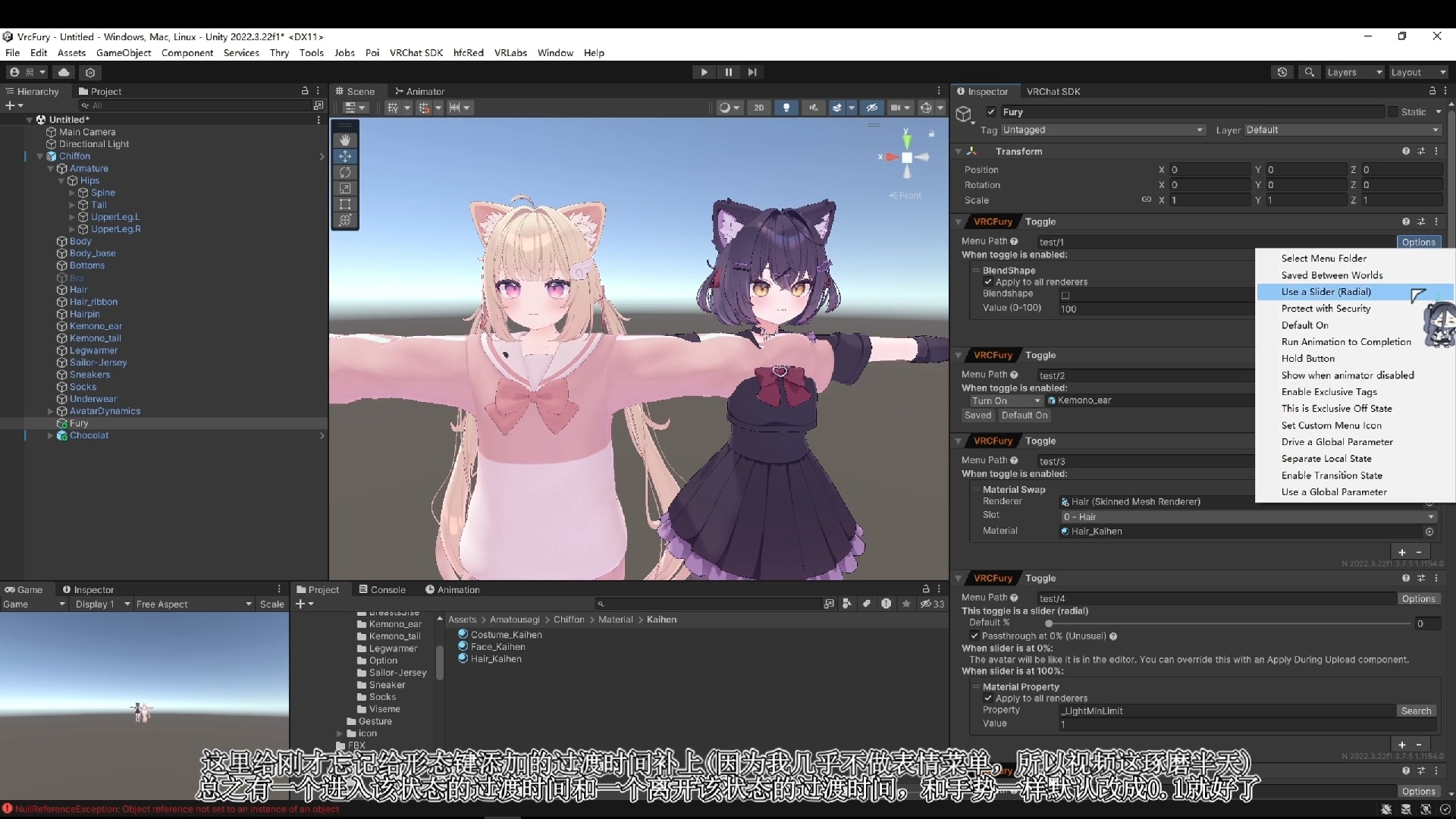The width and height of the screenshot is (1456, 819).
Task: Open the Poi menu
Action: pyautogui.click(x=372, y=53)
